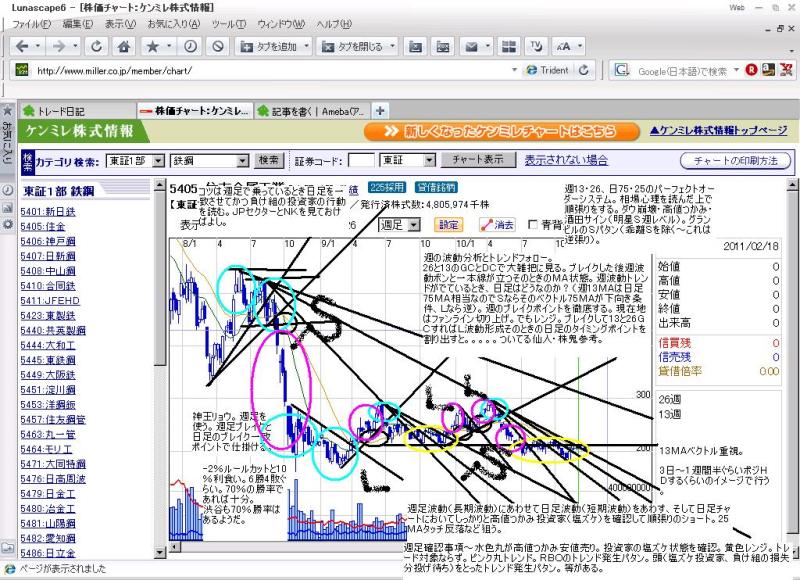Open the 編集(E) menu
The width and height of the screenshot is (800, 580).
pyautogui.click(x=78, y=24)
